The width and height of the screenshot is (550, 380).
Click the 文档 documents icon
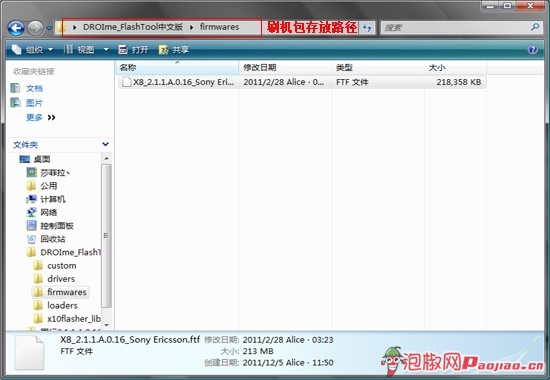(15, 88)
